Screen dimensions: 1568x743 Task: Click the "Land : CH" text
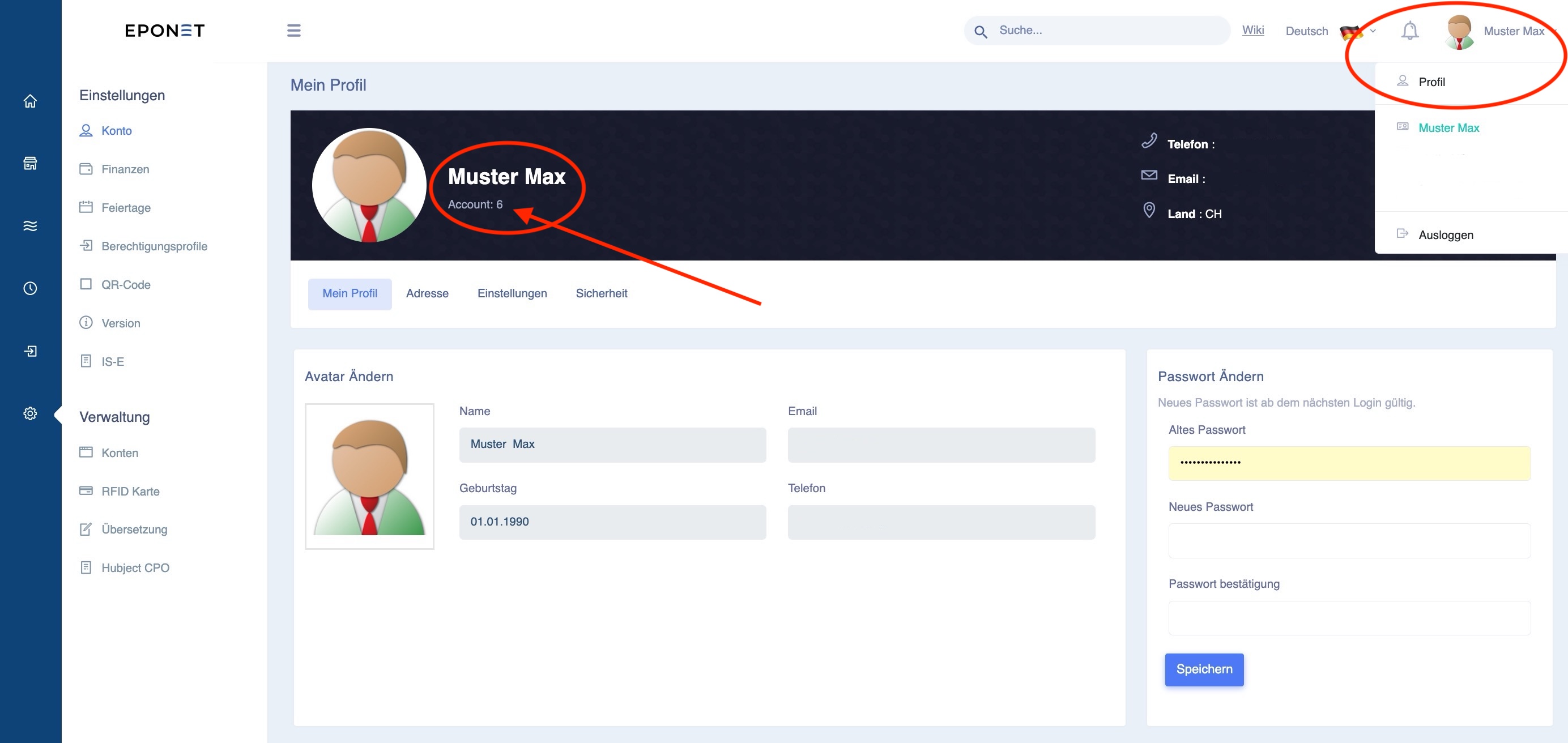point(1194,213)
